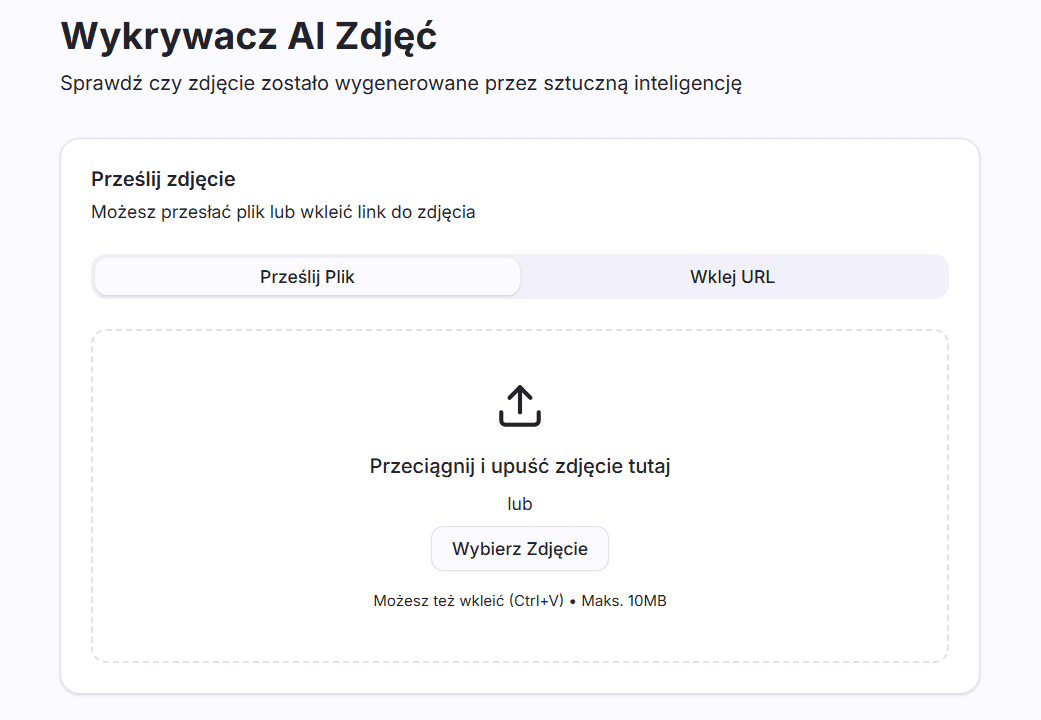Click the Przeciągnij i upuść zdjęcie tutaj label
The width and height of the screenshot is (1041, 720).
(519, 466)
